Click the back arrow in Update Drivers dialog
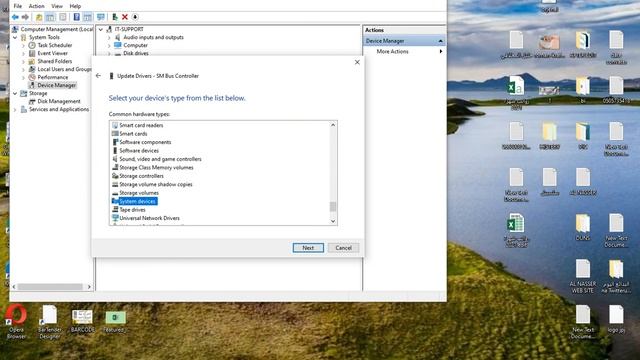This screenshot has height=360, width=640. point(98,76)
